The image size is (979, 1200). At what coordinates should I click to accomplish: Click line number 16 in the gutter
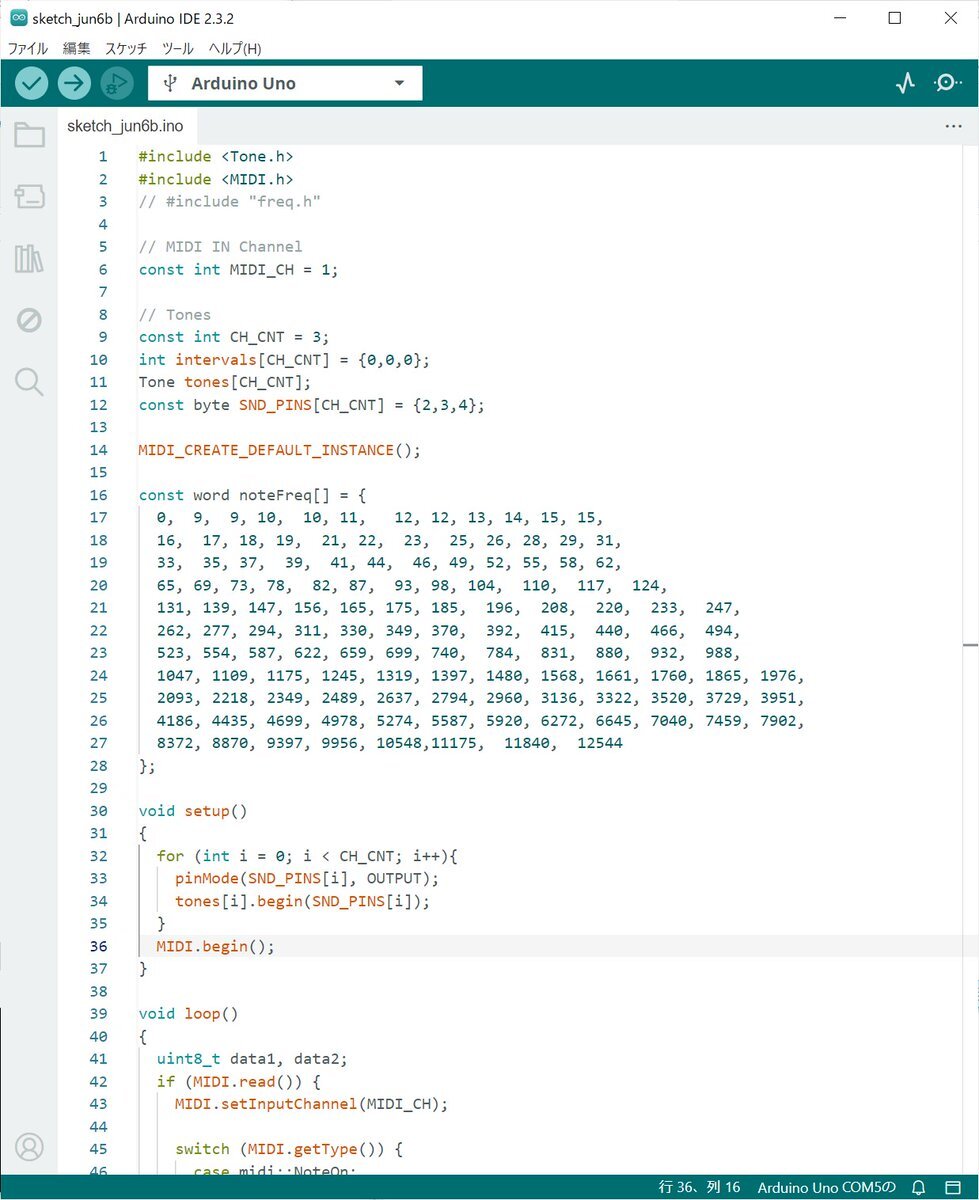(98, 495)
